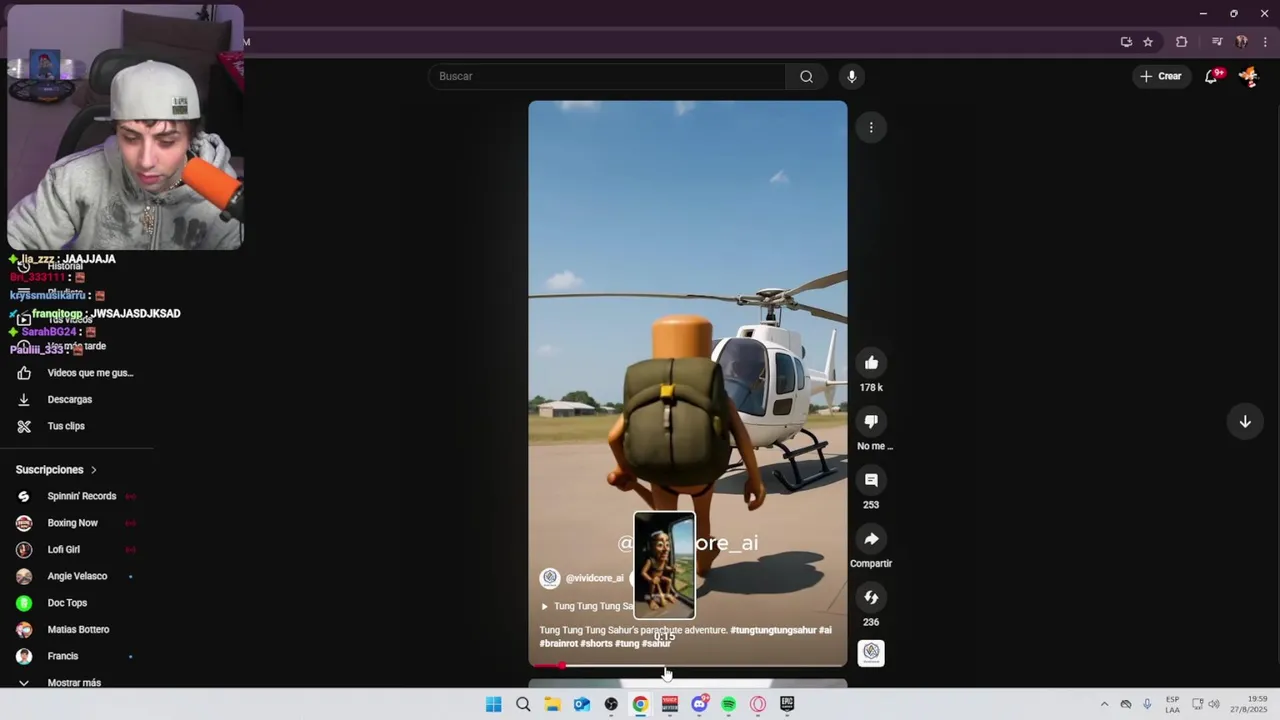Start voice search with the microphone

pos(851,76)
